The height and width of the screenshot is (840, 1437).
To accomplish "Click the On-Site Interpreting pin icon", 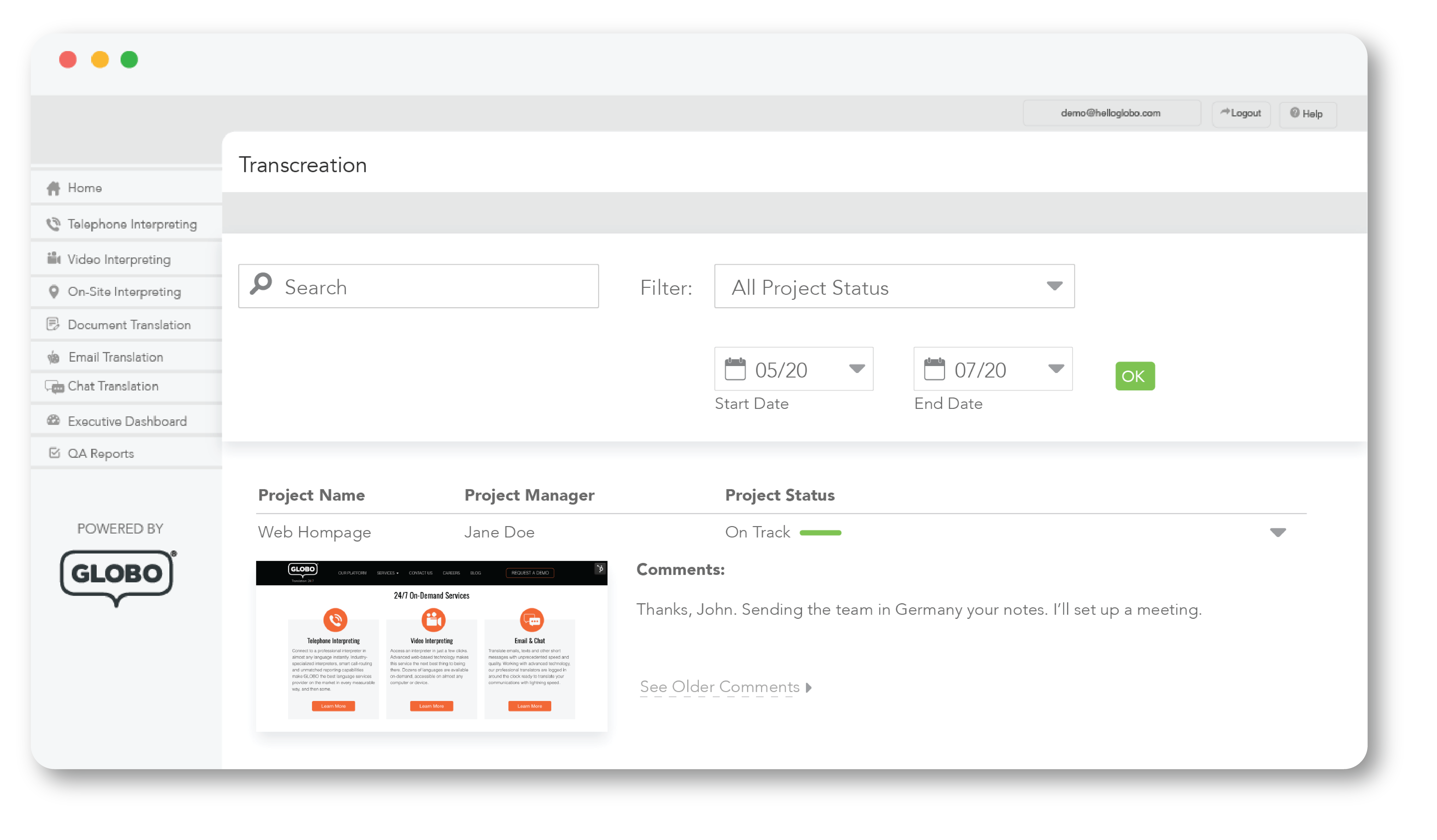I will (x=54, y=291).
